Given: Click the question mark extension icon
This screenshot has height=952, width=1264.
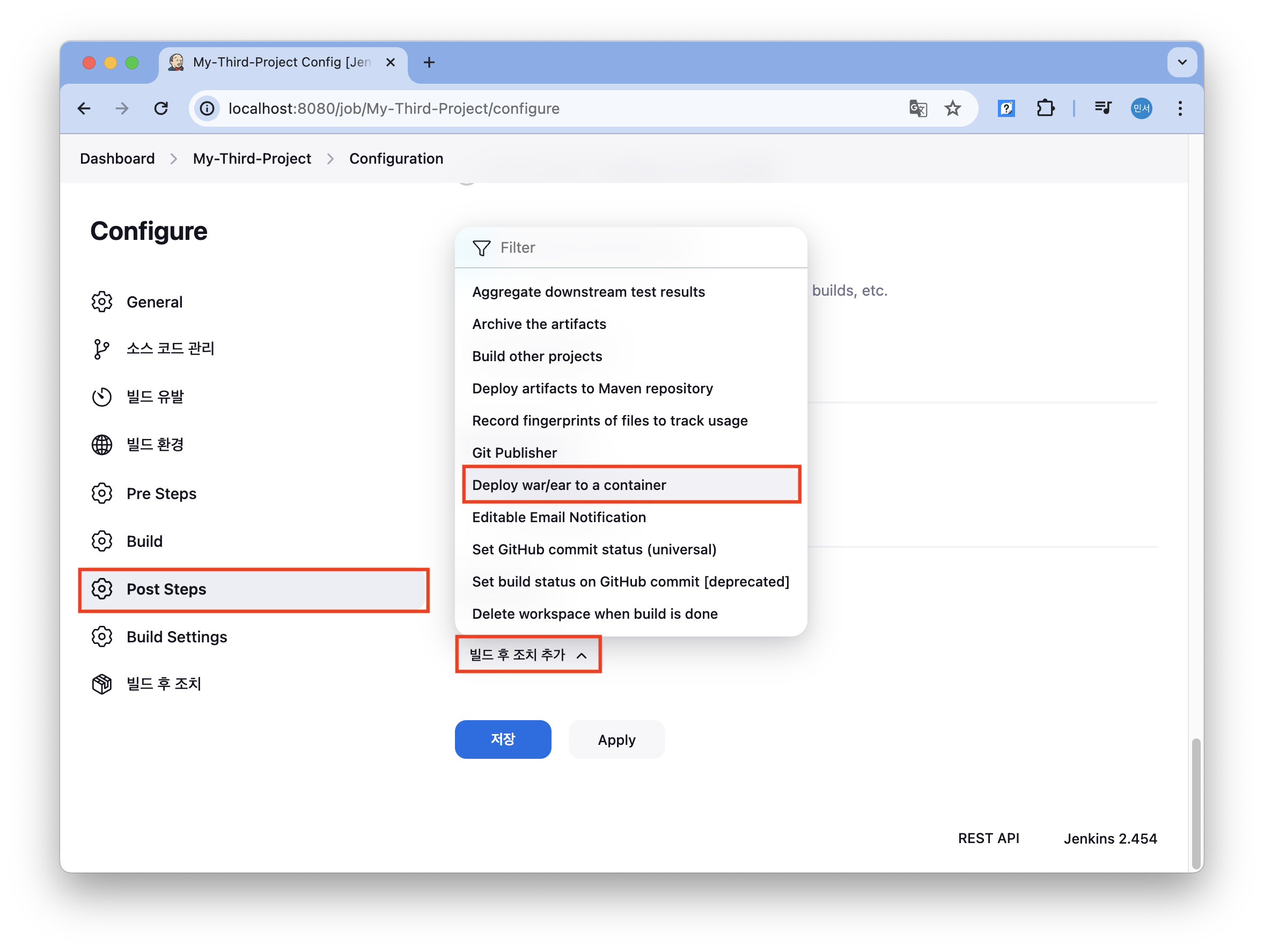Looking at the screenshot, I should coord(1006,108).
